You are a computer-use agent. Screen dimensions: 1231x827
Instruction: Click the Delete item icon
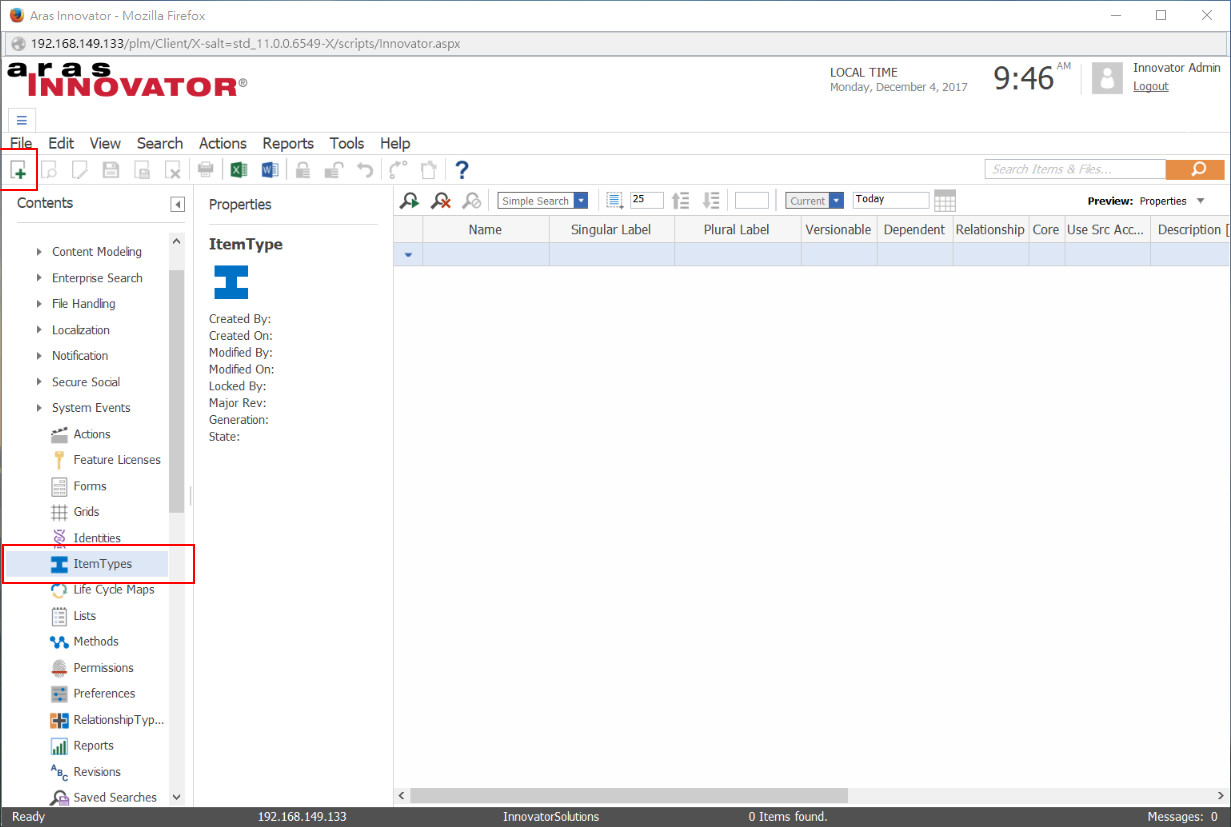pos(173,170)
